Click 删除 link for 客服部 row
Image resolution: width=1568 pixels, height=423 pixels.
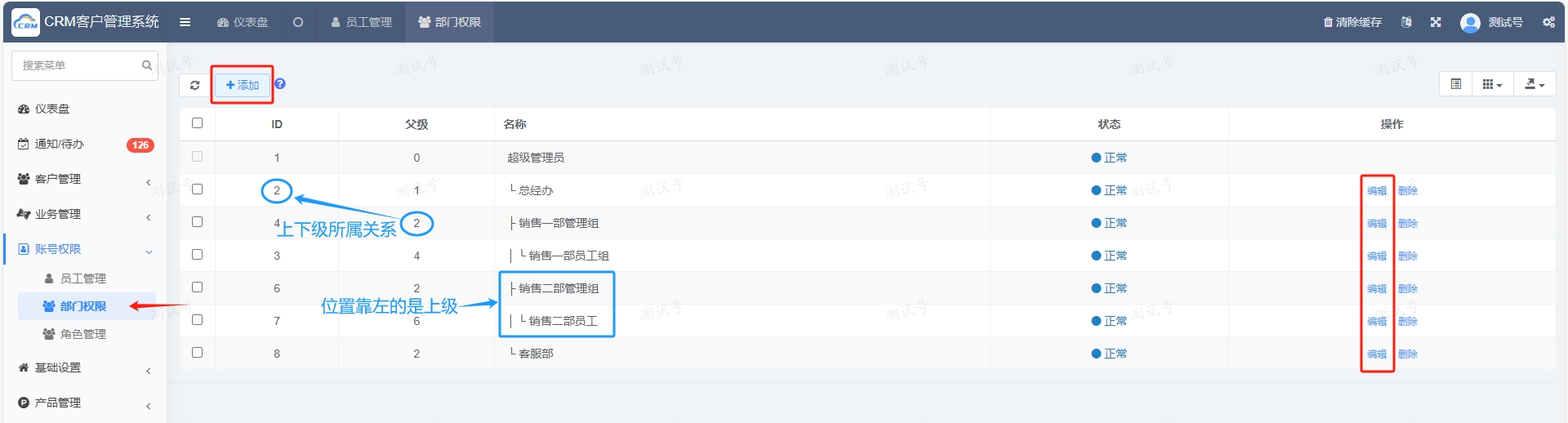point(1408,354)
